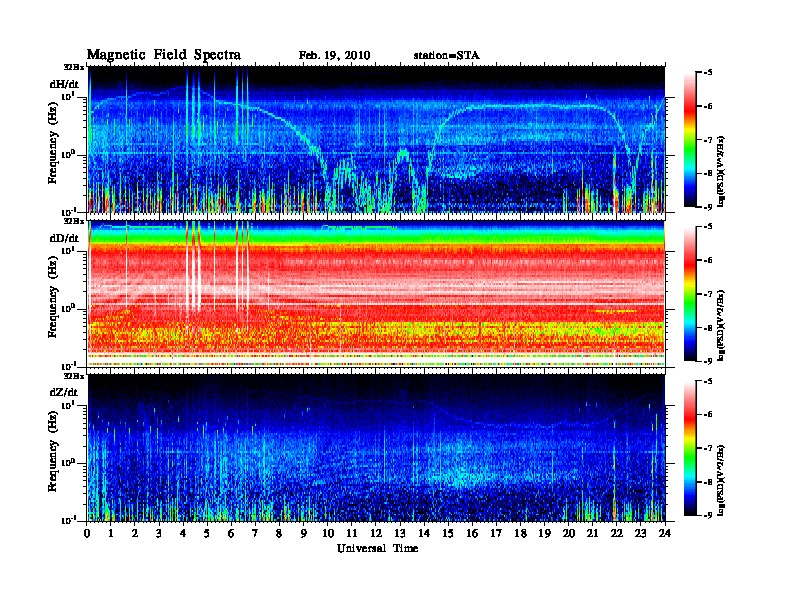Click the hour 5 tick label
The height and width of the screenshot is (612, 792).
(207, 533)
